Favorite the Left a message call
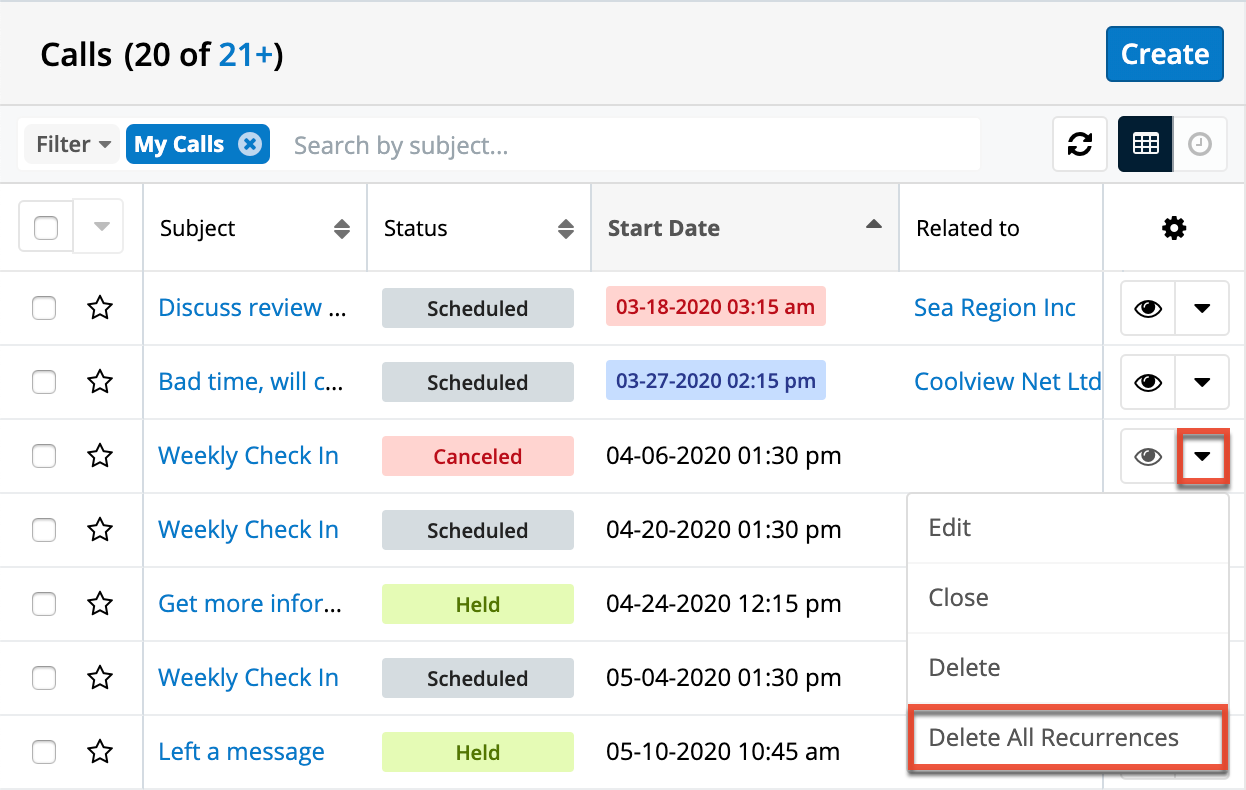 [100, 752]
